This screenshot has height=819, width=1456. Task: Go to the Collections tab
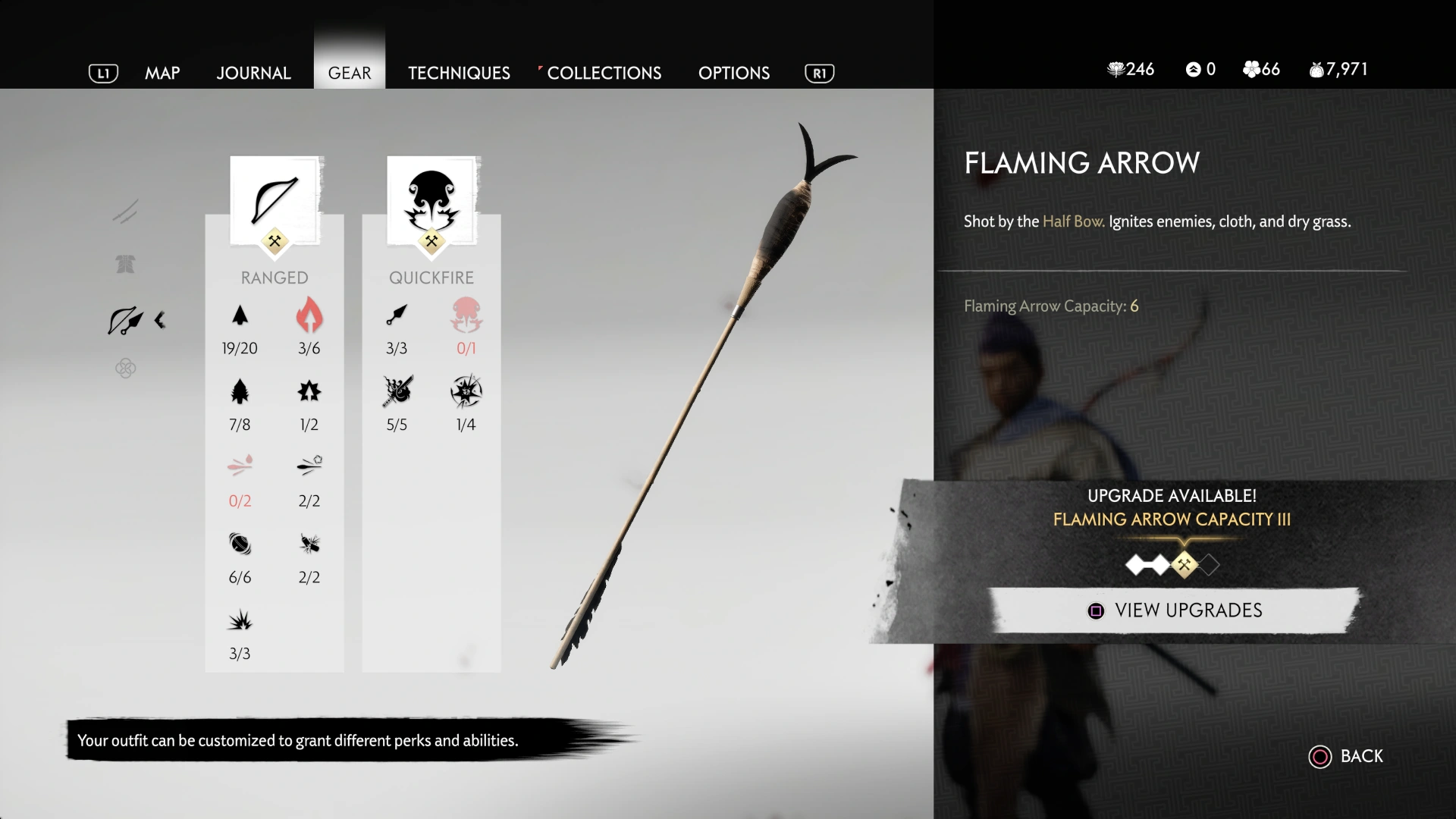[604, 73]
